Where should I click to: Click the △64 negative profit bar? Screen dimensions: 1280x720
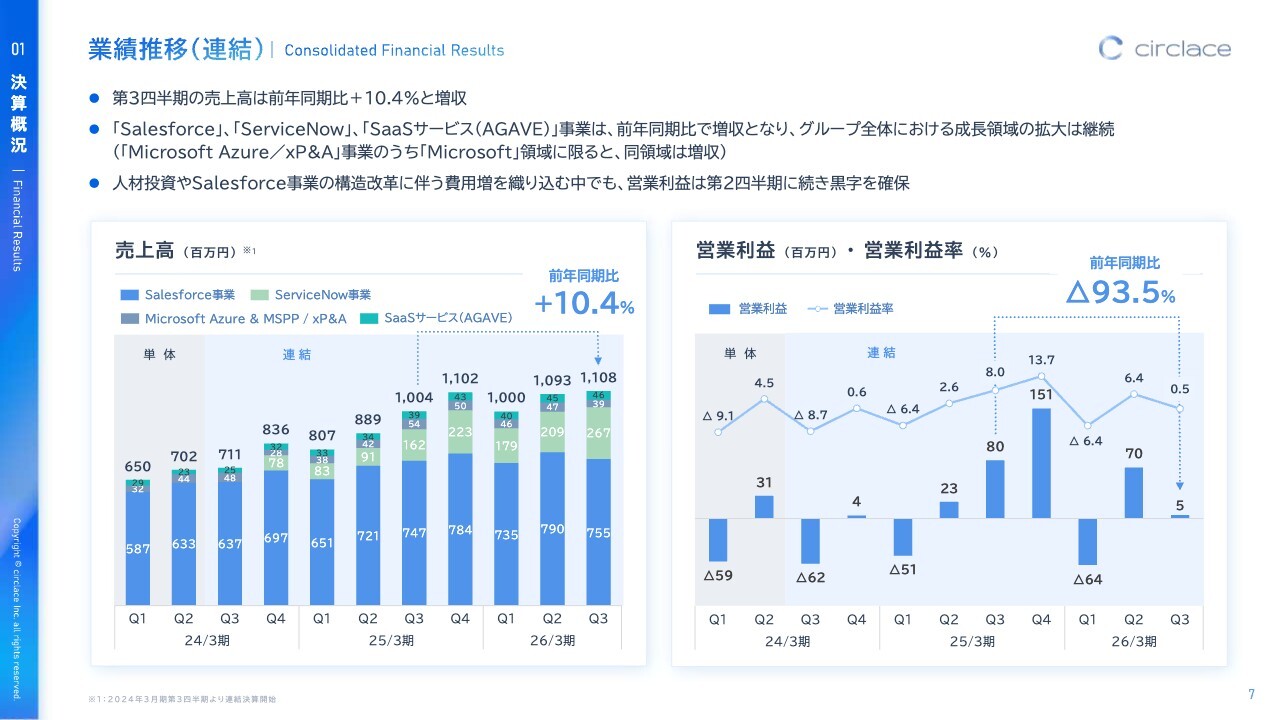click(1087, 541)
